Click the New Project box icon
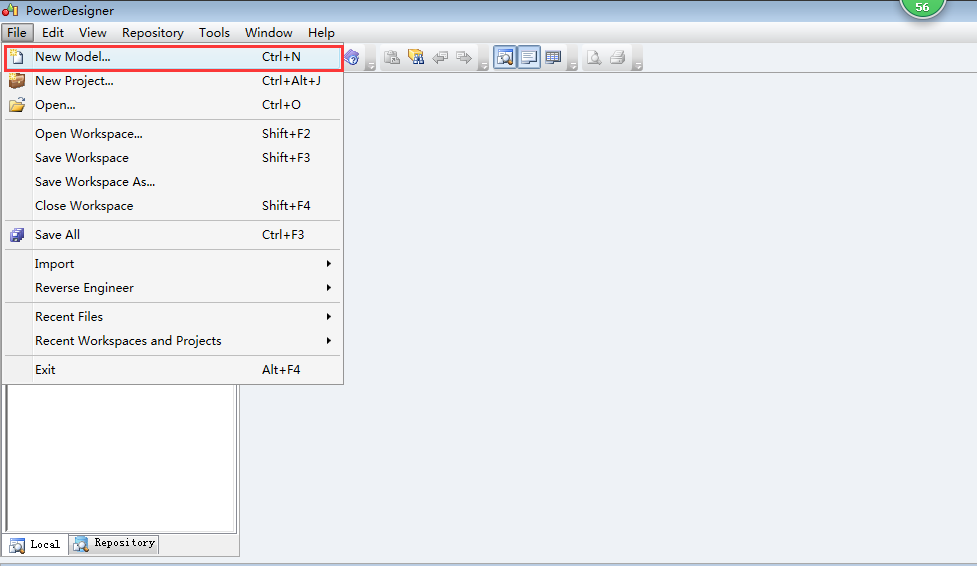 pos(17,80)
